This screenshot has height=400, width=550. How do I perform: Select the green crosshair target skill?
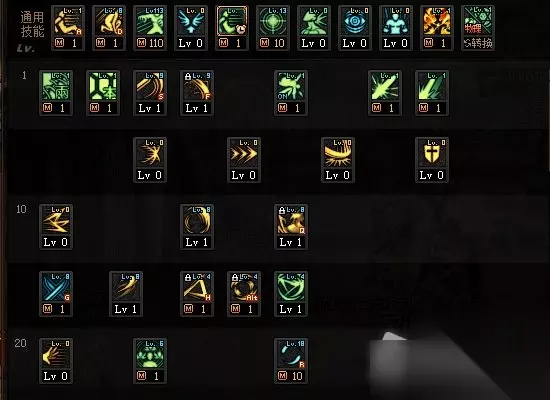(x=273, y=21)
